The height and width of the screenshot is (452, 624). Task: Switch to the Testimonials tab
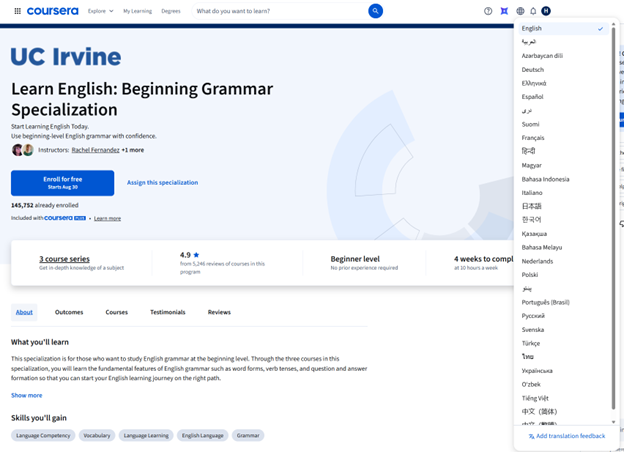tap(168, 312)
